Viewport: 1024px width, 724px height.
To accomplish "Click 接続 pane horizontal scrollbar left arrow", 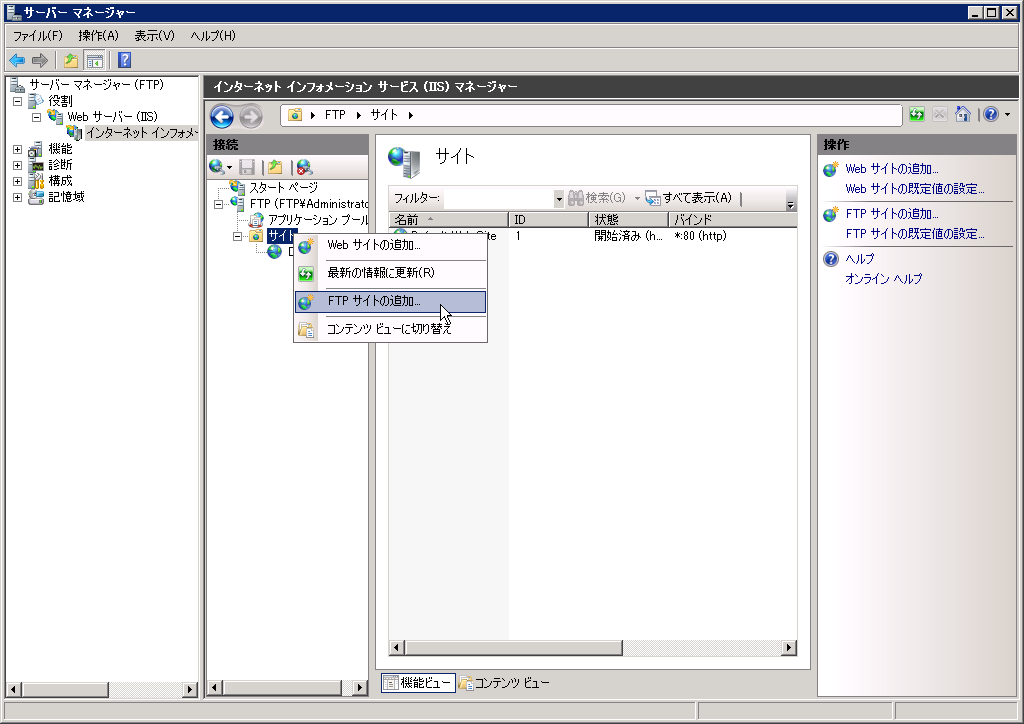I will pos(214,687).
